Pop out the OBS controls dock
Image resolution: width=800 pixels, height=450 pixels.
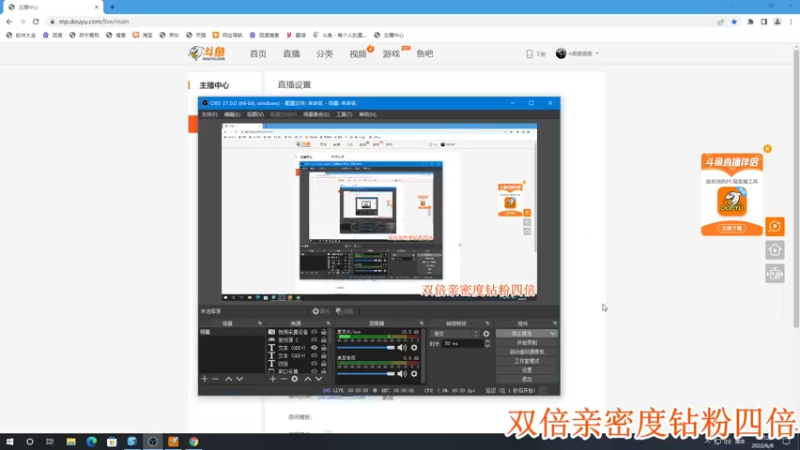pyautogui.click(x=555, y=323)
